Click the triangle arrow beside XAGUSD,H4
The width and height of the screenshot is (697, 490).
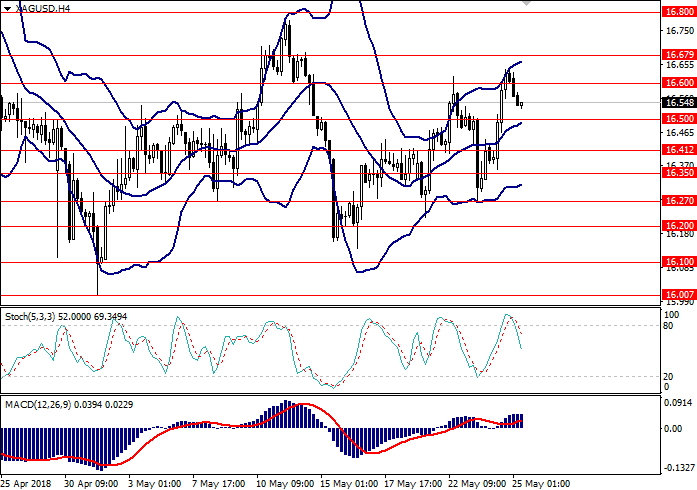[x=5, y=7]
